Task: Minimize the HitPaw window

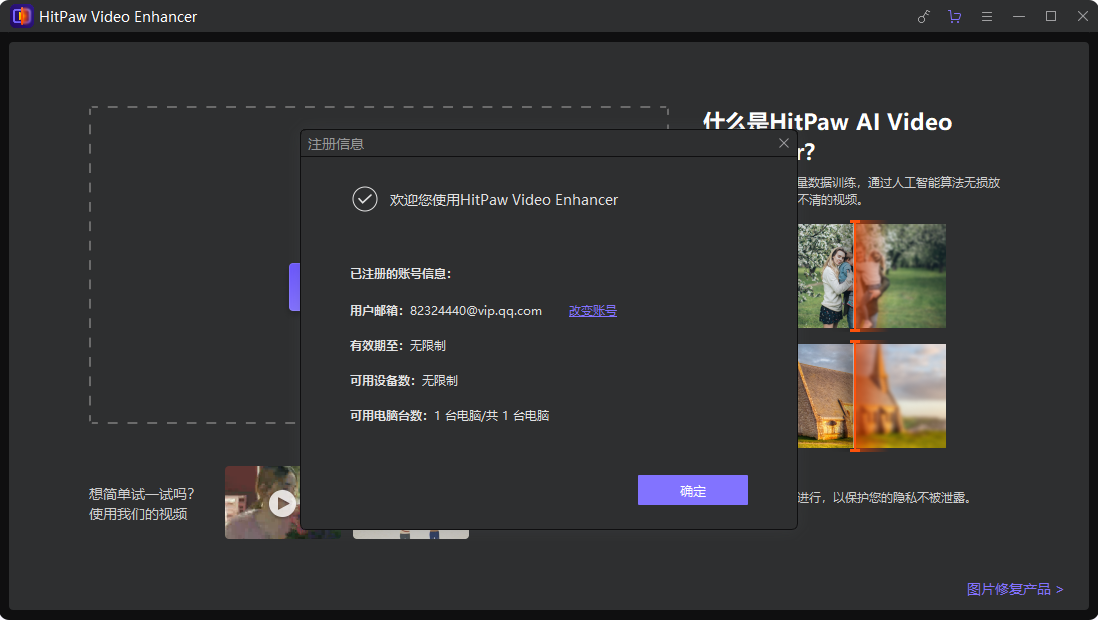Action: [1019, 16]
